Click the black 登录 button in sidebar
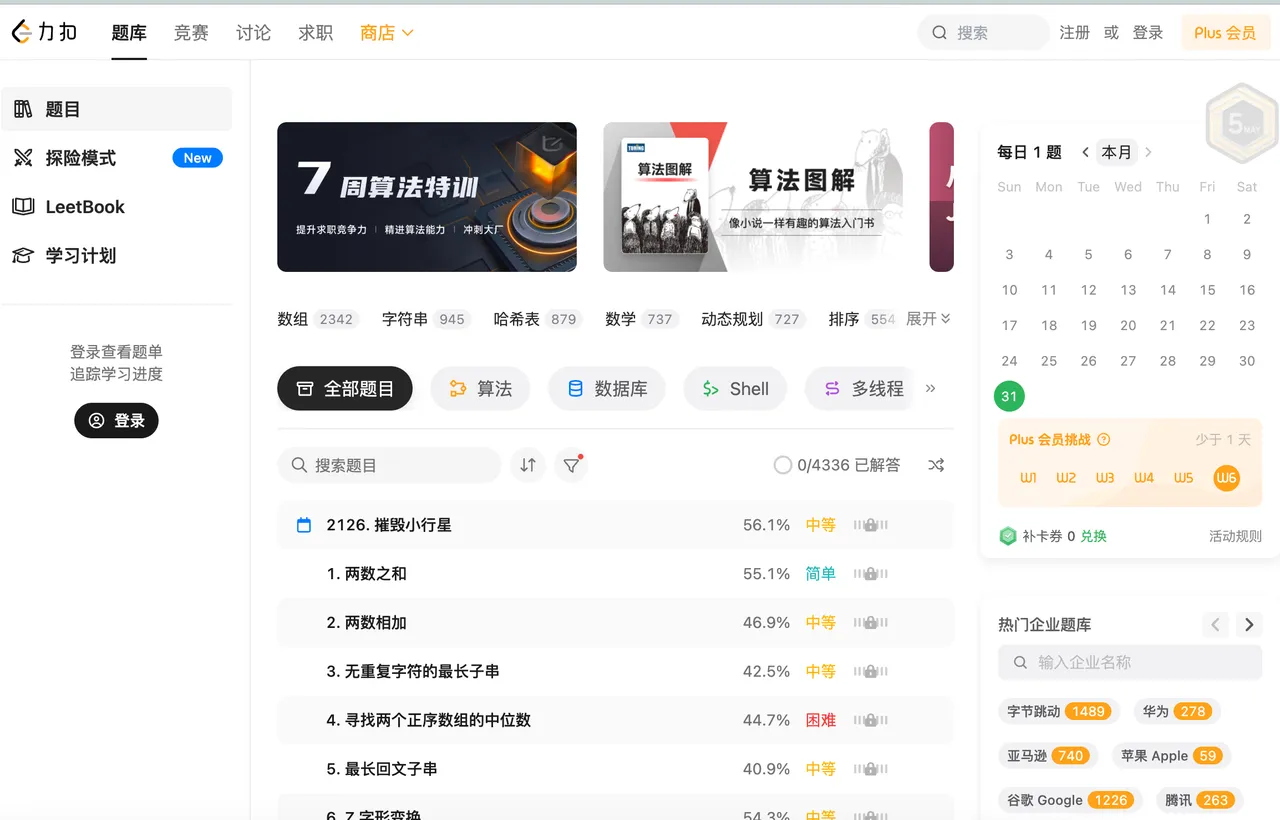 pos(116,421)
